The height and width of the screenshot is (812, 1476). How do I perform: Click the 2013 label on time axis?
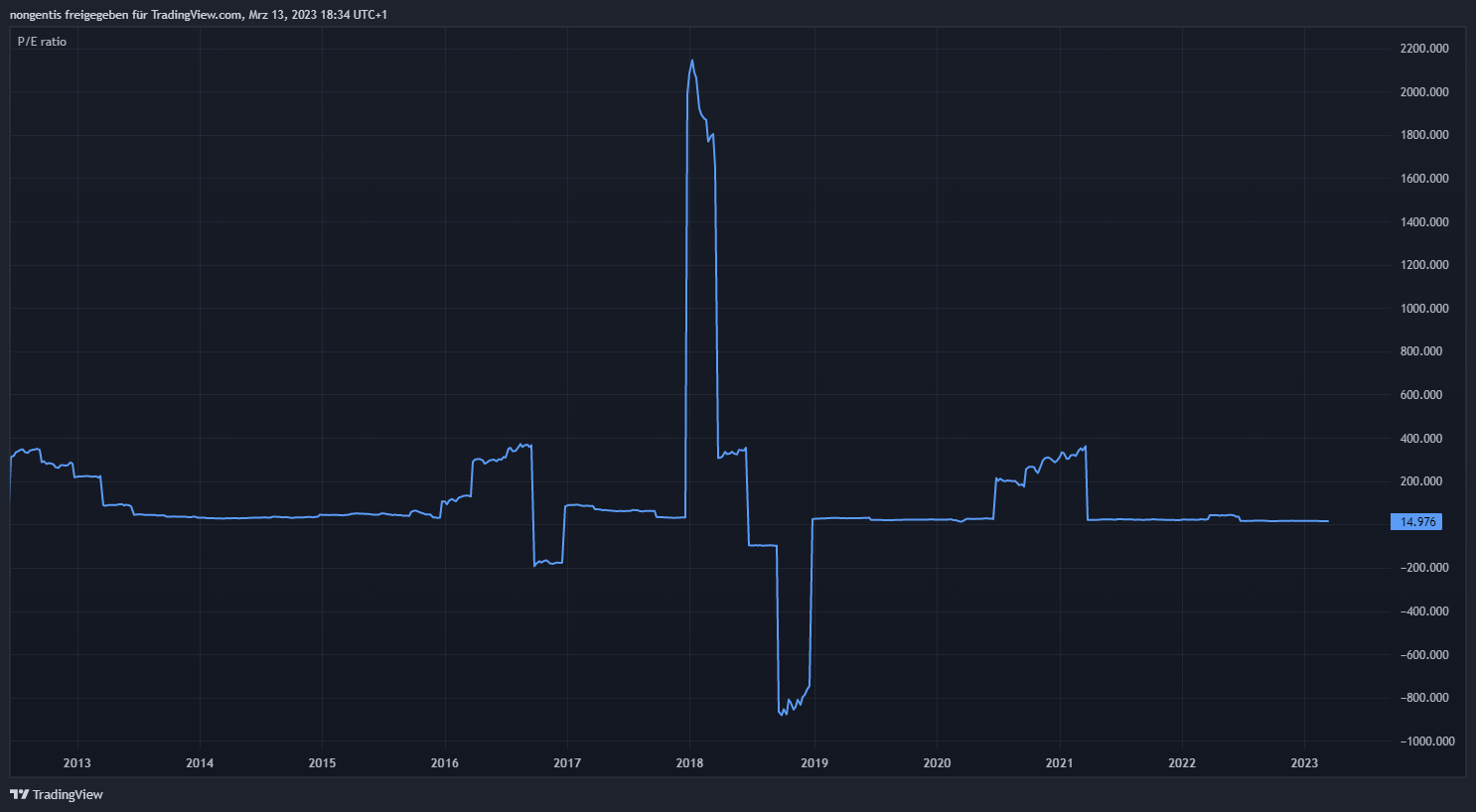point(76,763)
